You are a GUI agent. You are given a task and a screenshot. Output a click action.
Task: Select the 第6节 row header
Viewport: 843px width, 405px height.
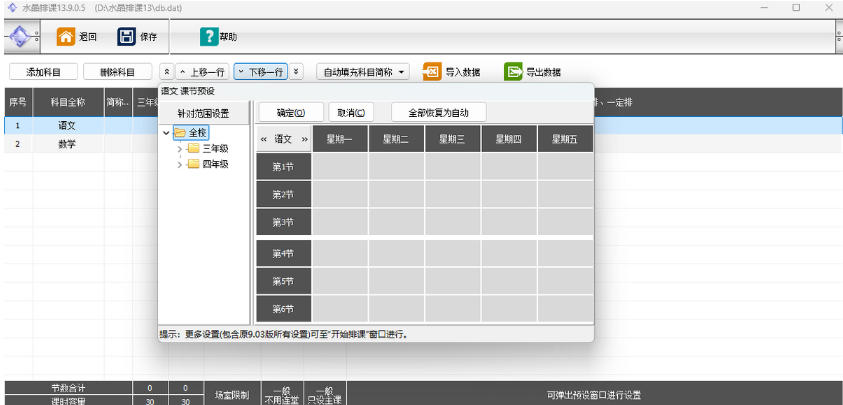pos(283,309)
